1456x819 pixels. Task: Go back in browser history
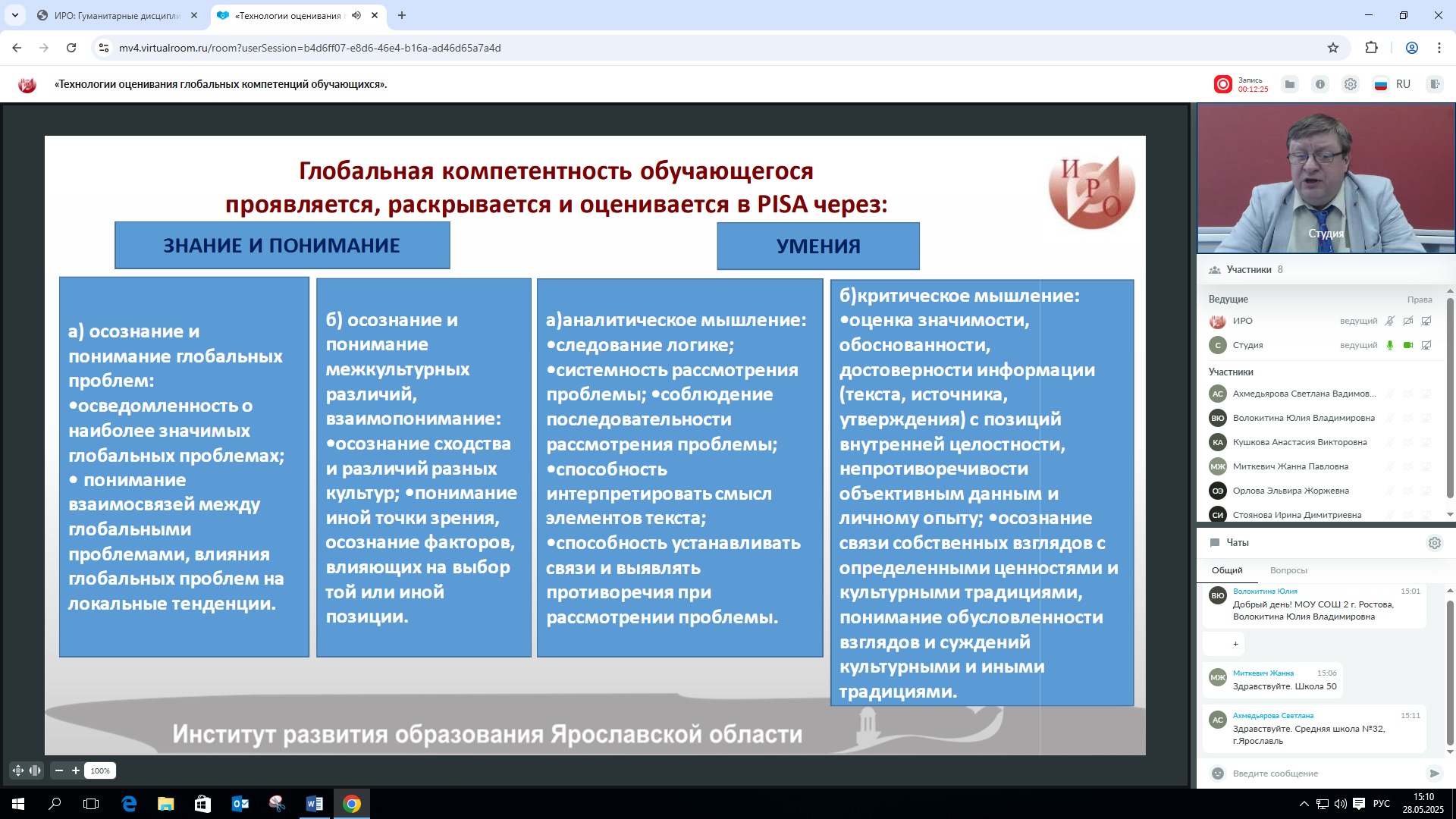pos(17,48)
